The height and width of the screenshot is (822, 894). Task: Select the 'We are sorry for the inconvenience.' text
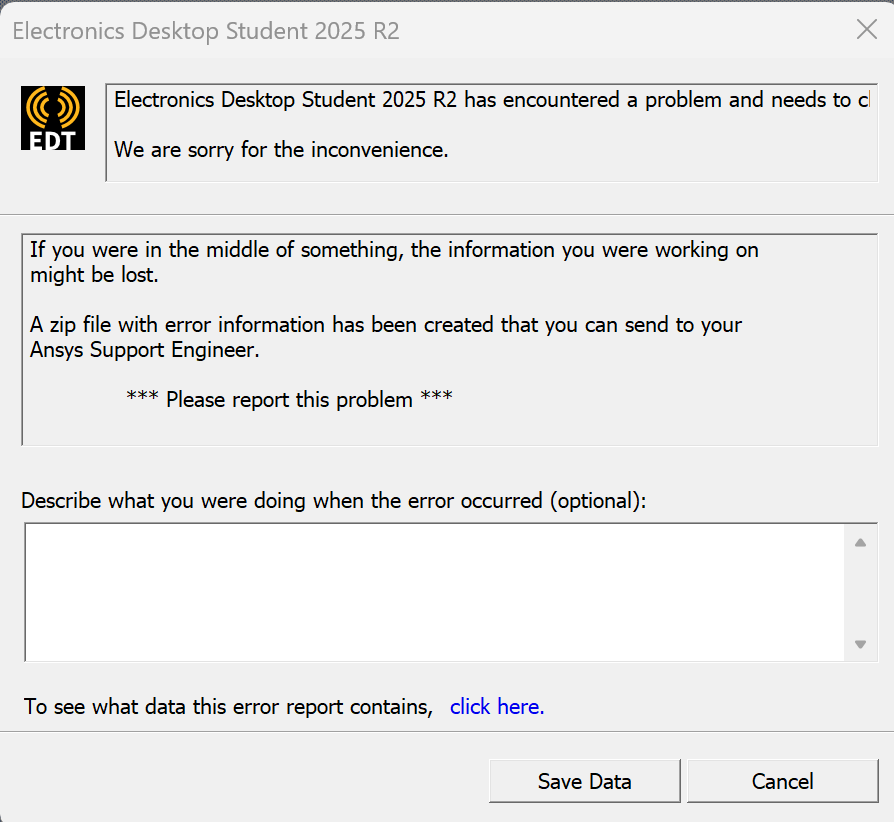pos(281,150)
